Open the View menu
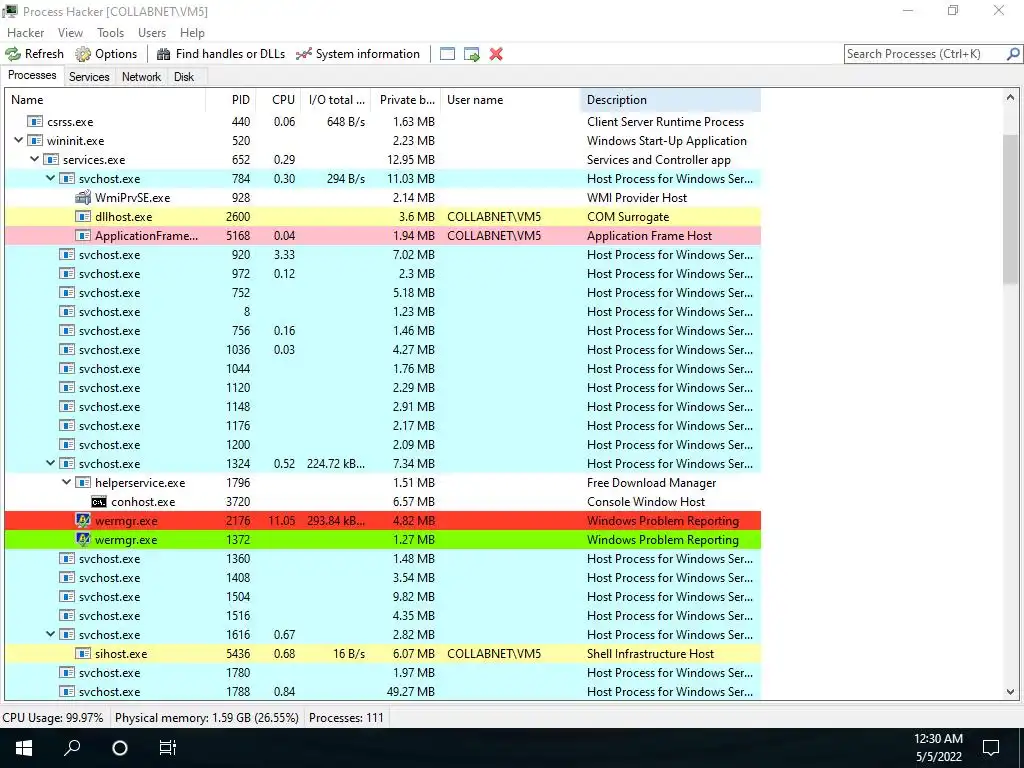Image resolution: width=1024 pixels, height=768 pixels. point(70,33)
